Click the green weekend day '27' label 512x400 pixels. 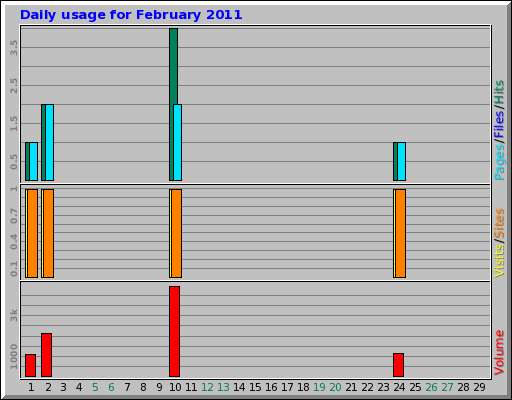447,387
